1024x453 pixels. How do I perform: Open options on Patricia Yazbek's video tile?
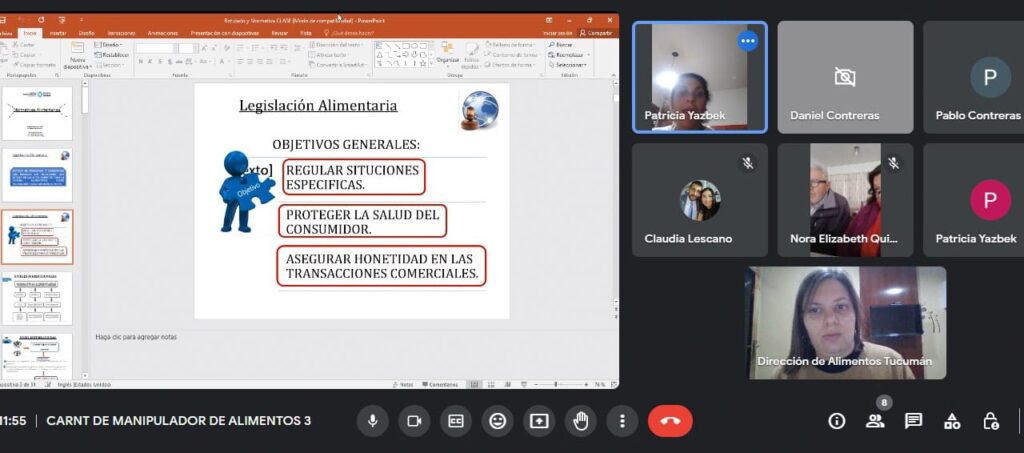[x=748, y=41]
